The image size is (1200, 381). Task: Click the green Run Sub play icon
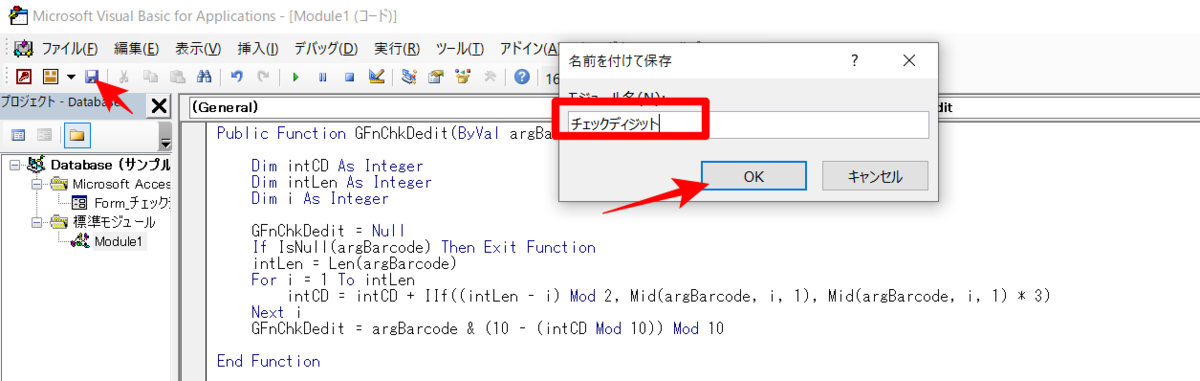296,76
